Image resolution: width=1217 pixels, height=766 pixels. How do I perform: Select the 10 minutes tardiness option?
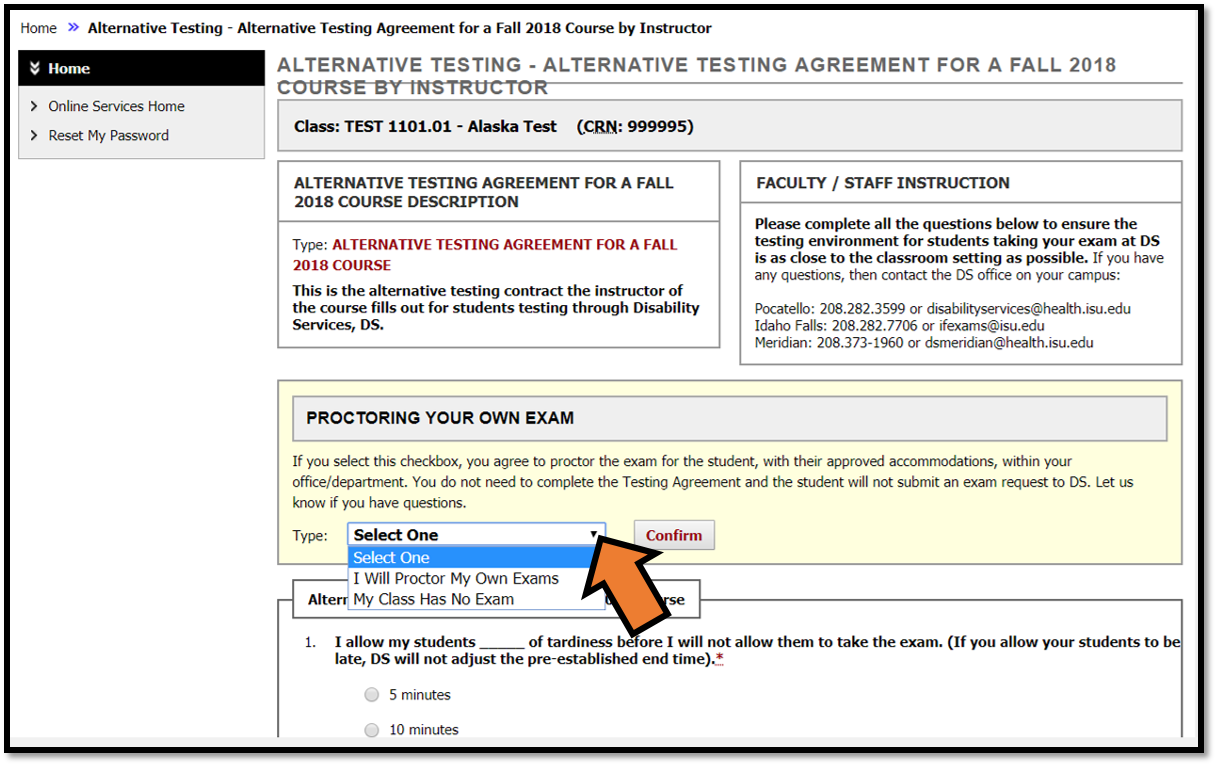point(371,729)
